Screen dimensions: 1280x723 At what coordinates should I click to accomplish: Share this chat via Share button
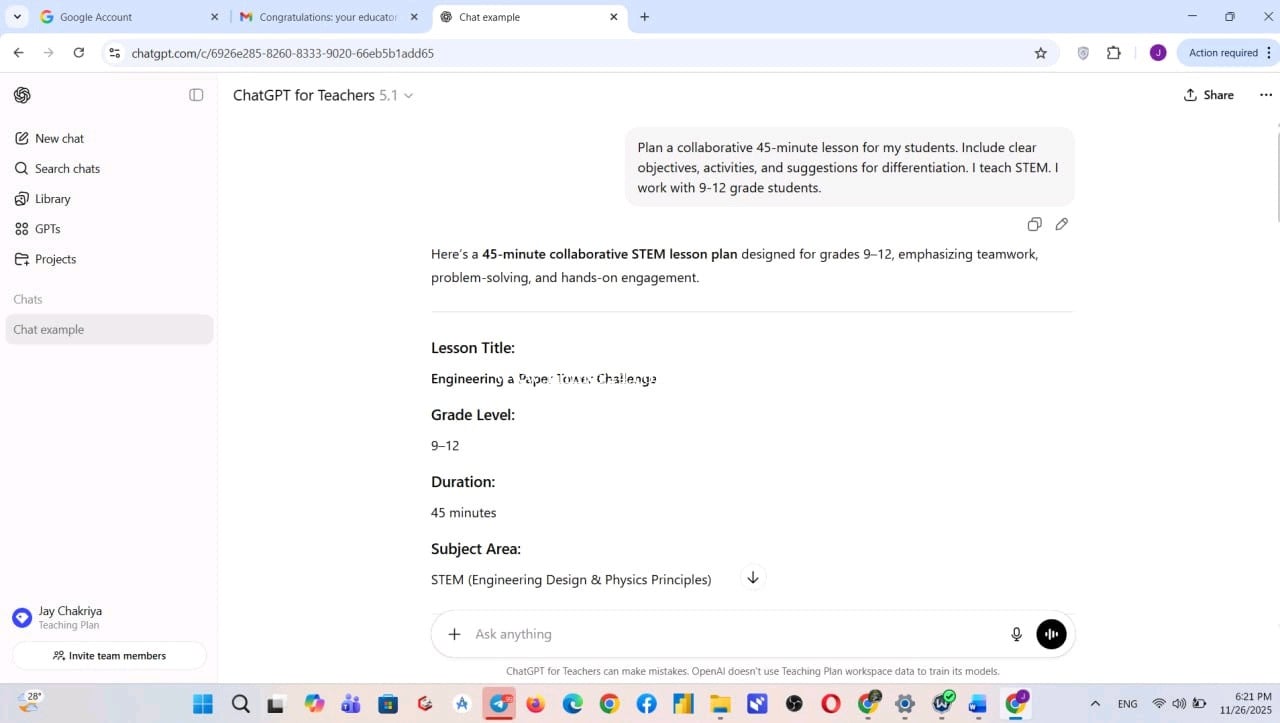[x=1208, y=95]
